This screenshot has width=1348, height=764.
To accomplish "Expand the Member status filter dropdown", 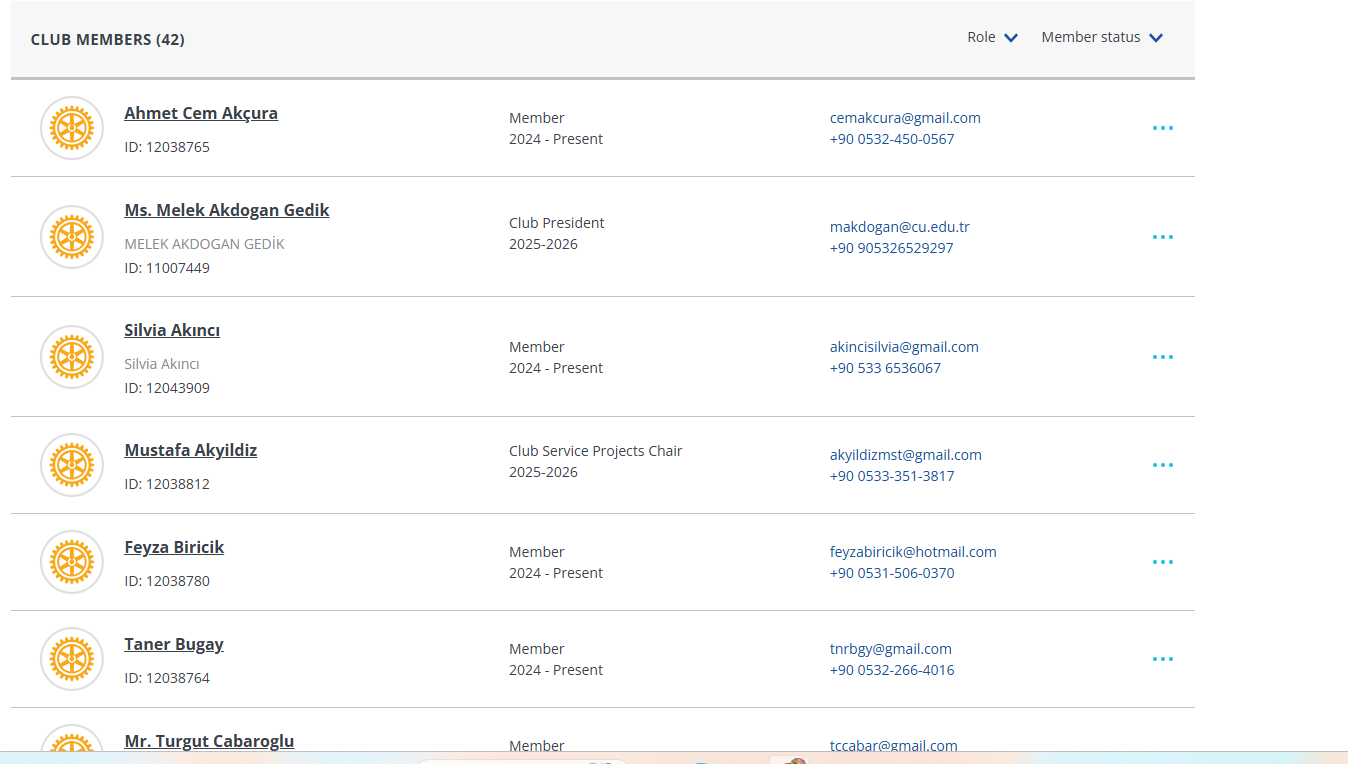I will coord(1102,37).
